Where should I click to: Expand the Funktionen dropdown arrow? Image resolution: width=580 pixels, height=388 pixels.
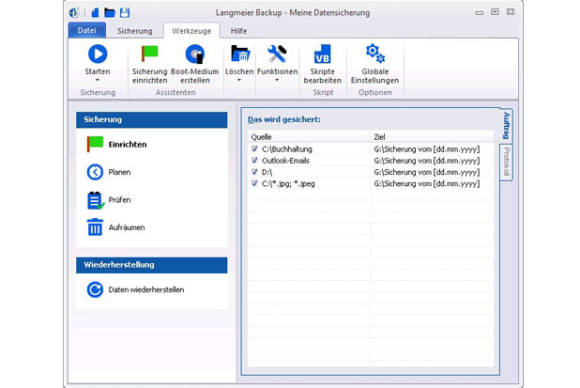click(x=277, y=80)
